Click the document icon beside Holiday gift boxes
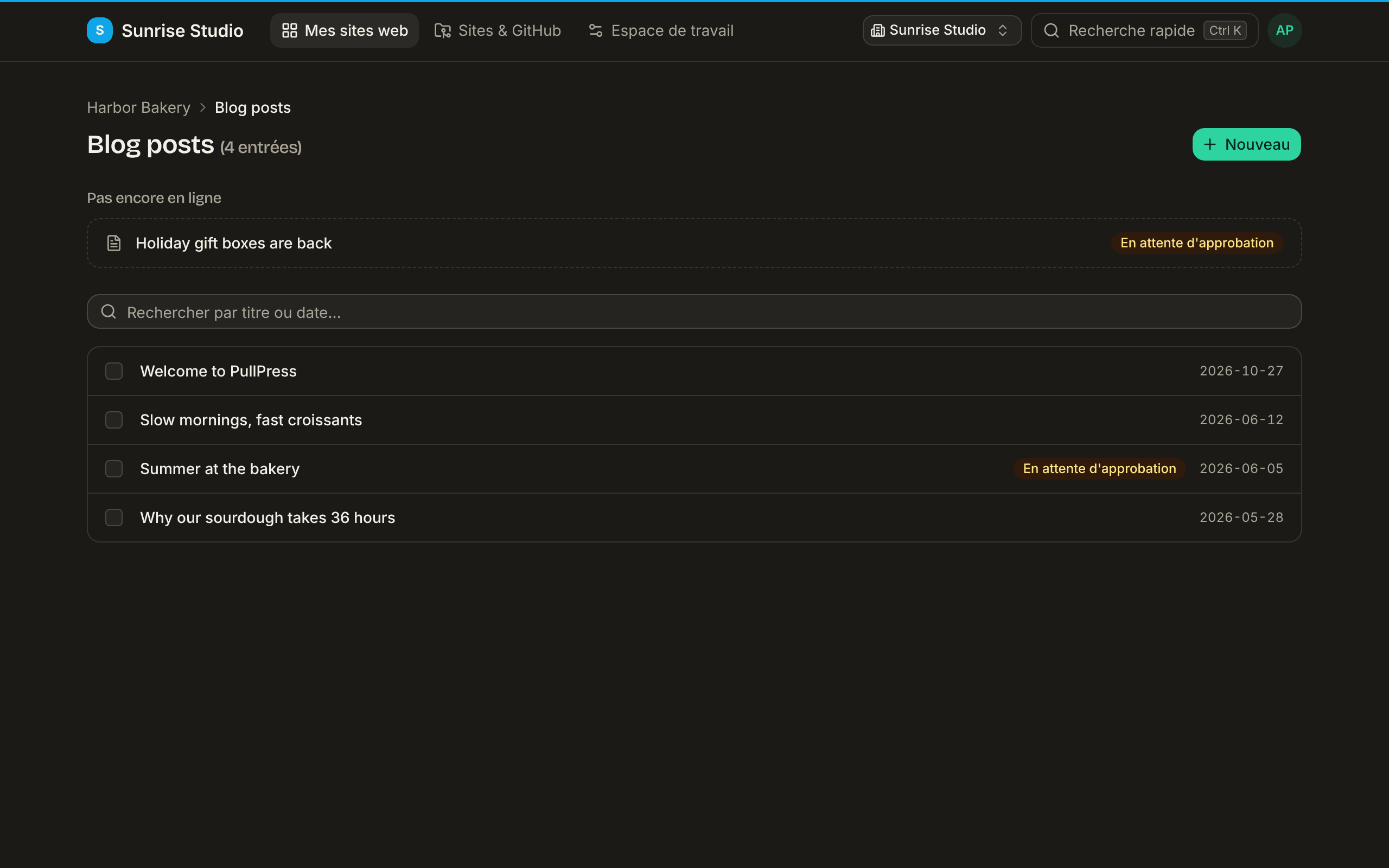Screen dimensions: 1389x868 [113, 243]
